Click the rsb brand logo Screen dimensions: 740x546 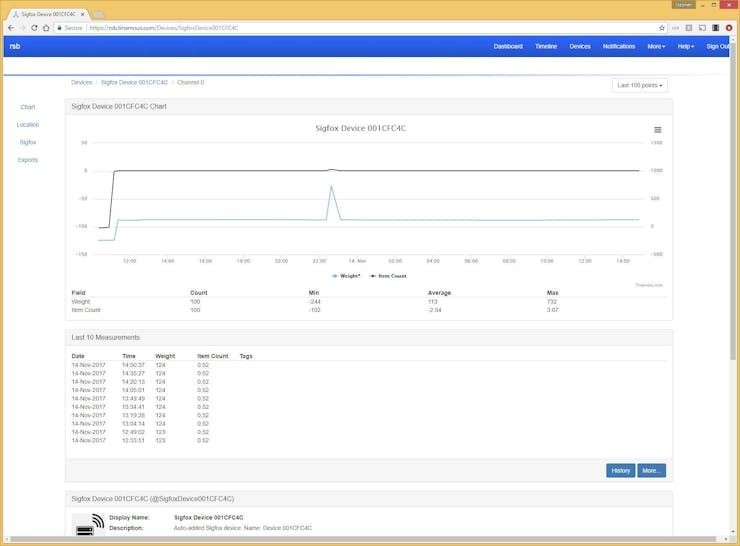(15, 46)
